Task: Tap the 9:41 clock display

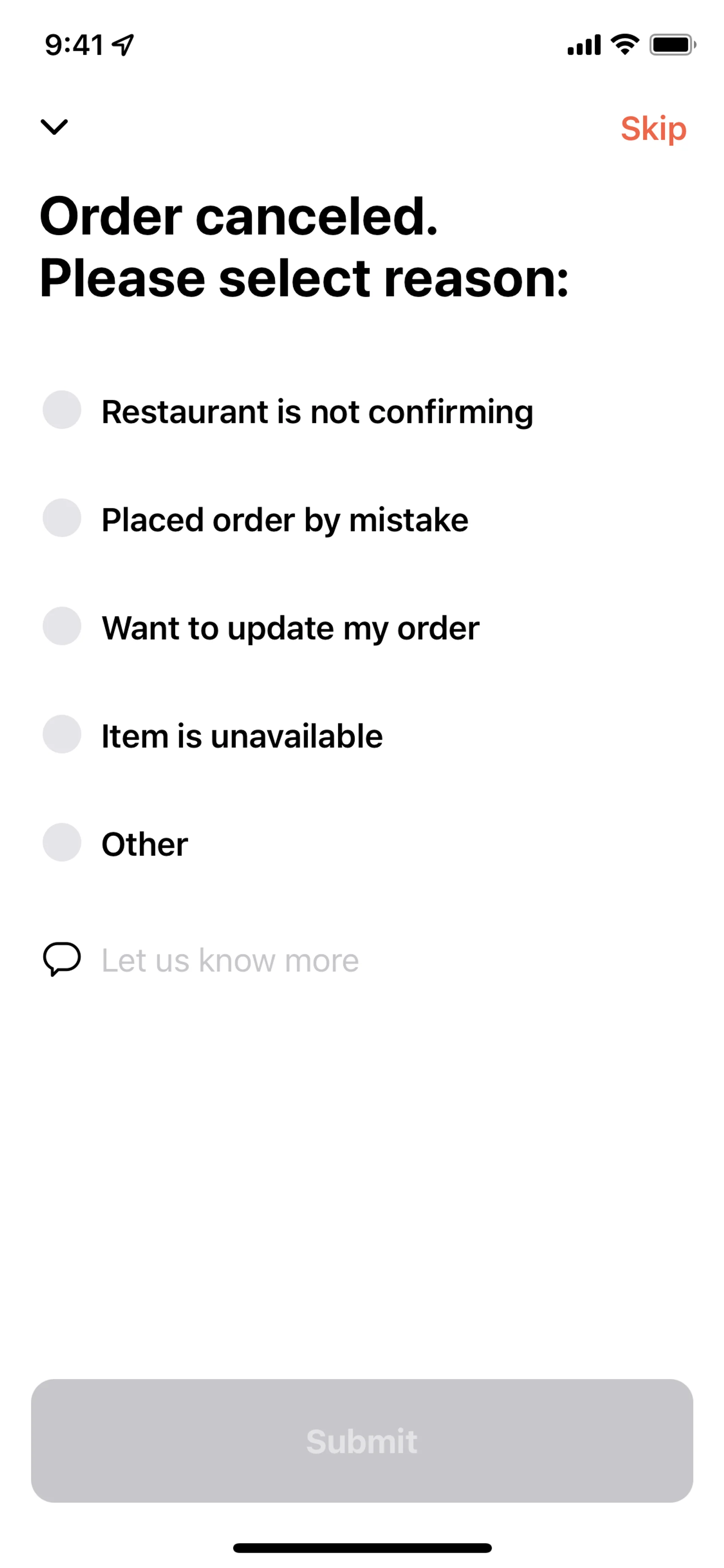Action: 74,45
